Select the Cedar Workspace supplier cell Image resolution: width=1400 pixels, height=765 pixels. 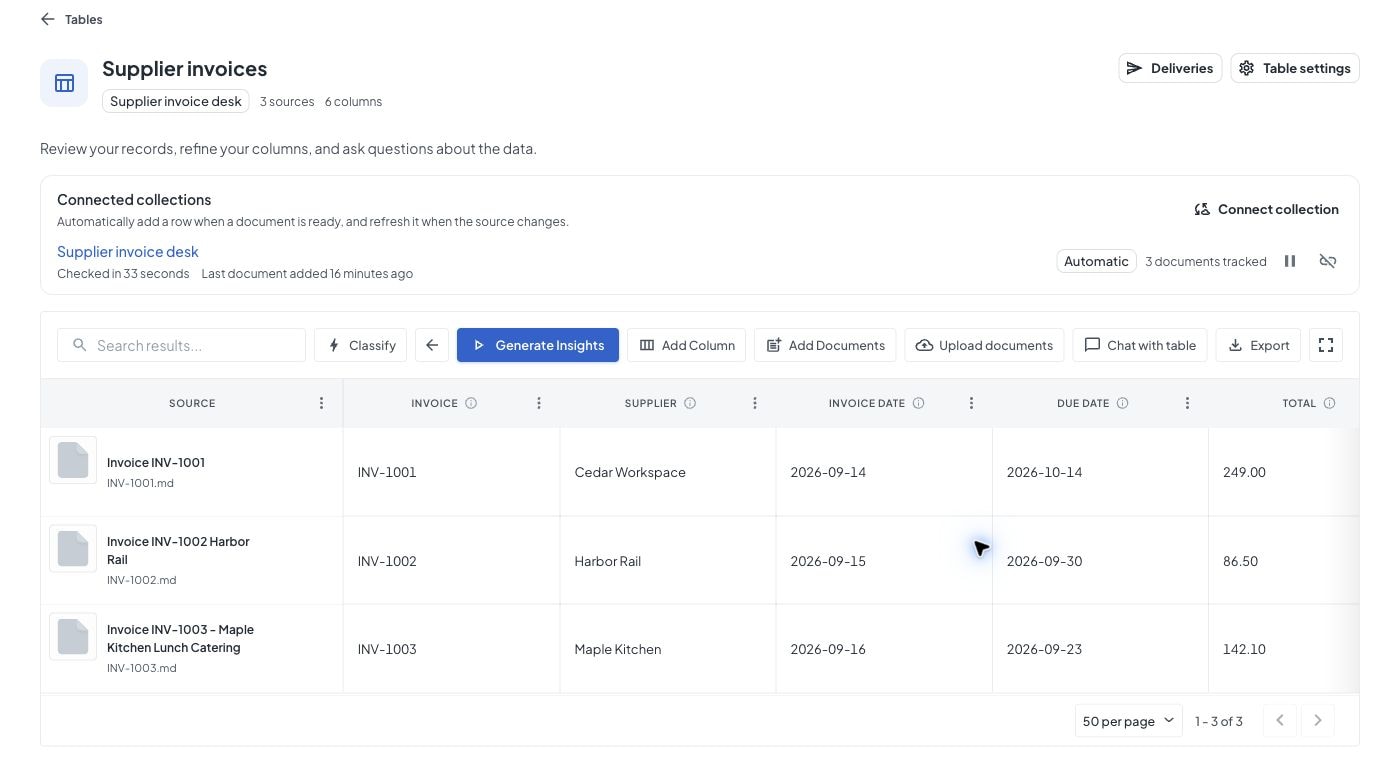pyautogui.click(x=668, y=472)
